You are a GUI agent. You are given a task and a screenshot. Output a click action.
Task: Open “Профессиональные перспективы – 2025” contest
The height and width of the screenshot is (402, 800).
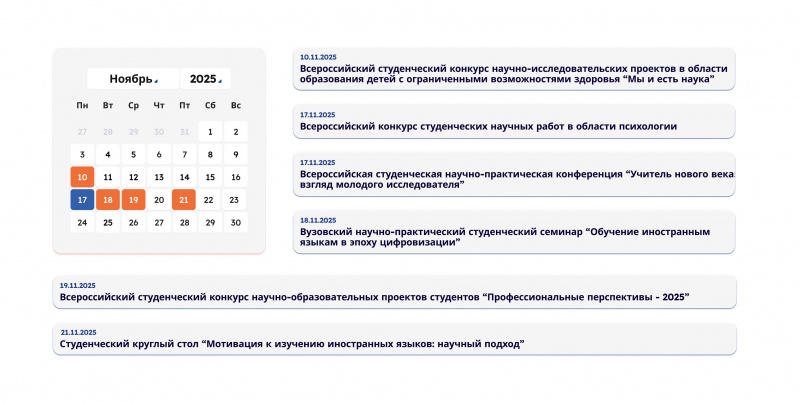click(x=394, y=293)
